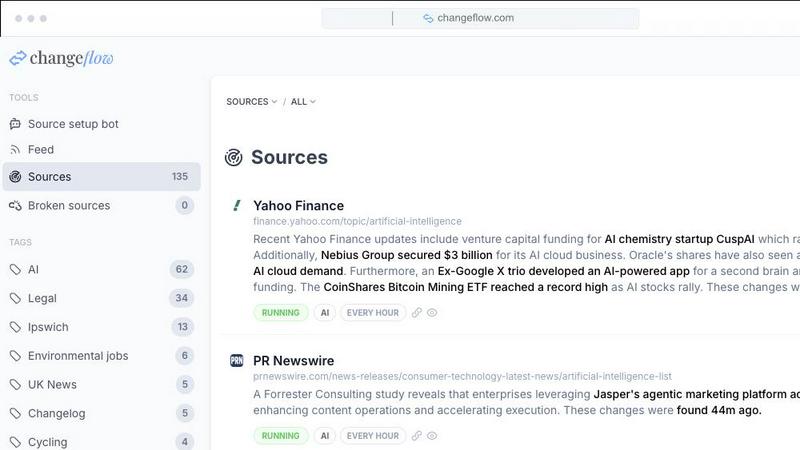The height and width of the screenshot is (450, 800).
Task: Click 'Nebius Group secured $3 billion' text
Action: pyautogui.click(x=407, y=255)
